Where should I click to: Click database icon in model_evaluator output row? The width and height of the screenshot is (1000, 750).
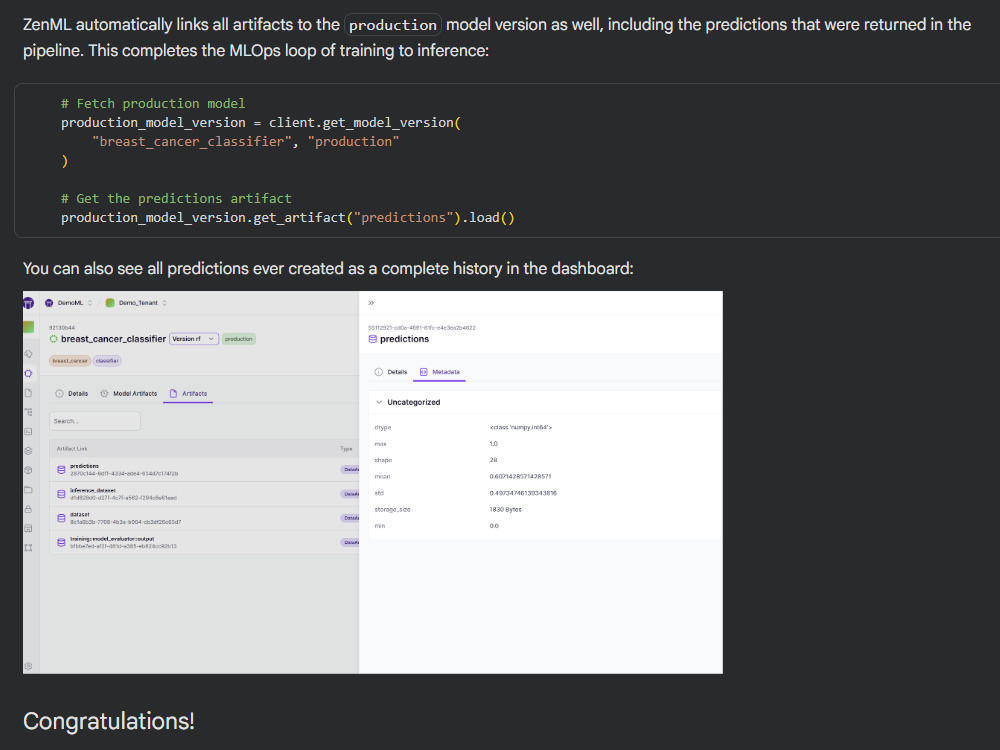61,543
